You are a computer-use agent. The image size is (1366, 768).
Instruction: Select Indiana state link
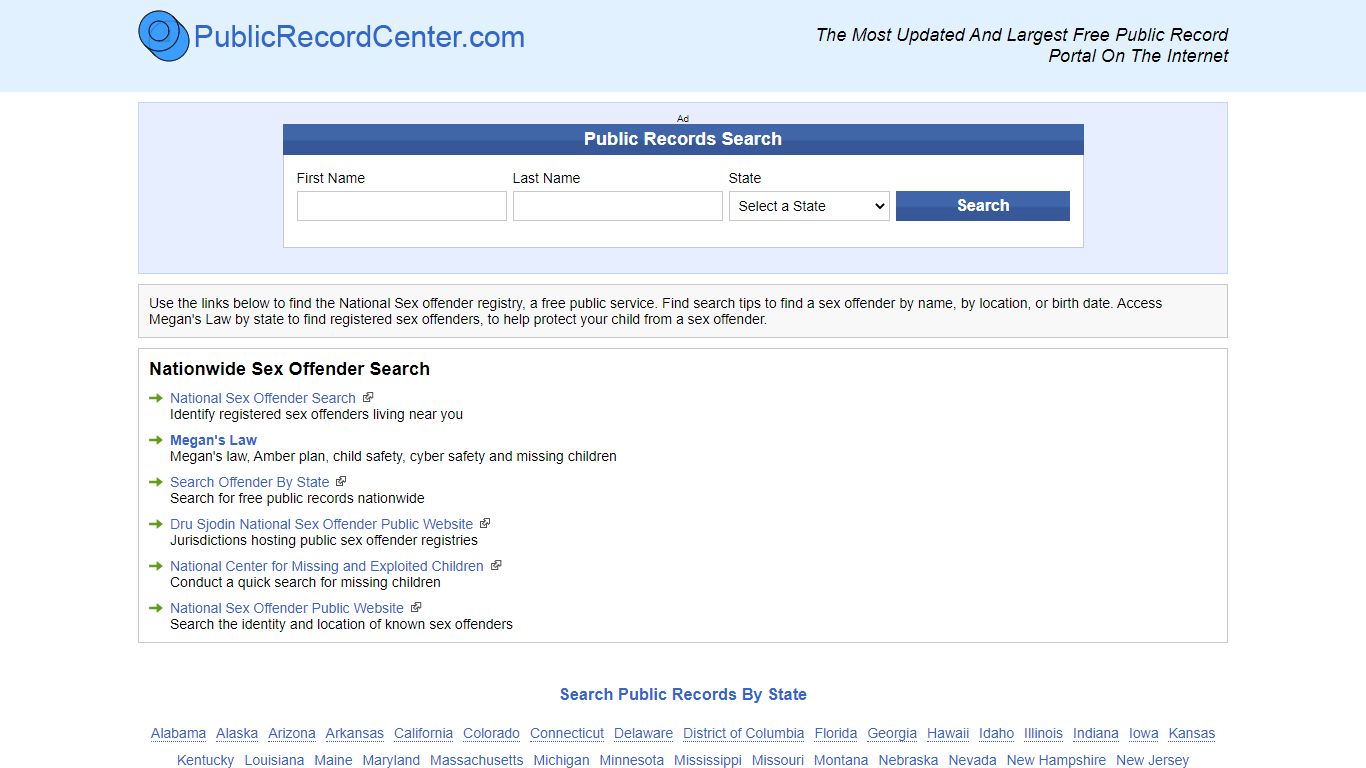pyautogui.click(x=1096, y=733)
